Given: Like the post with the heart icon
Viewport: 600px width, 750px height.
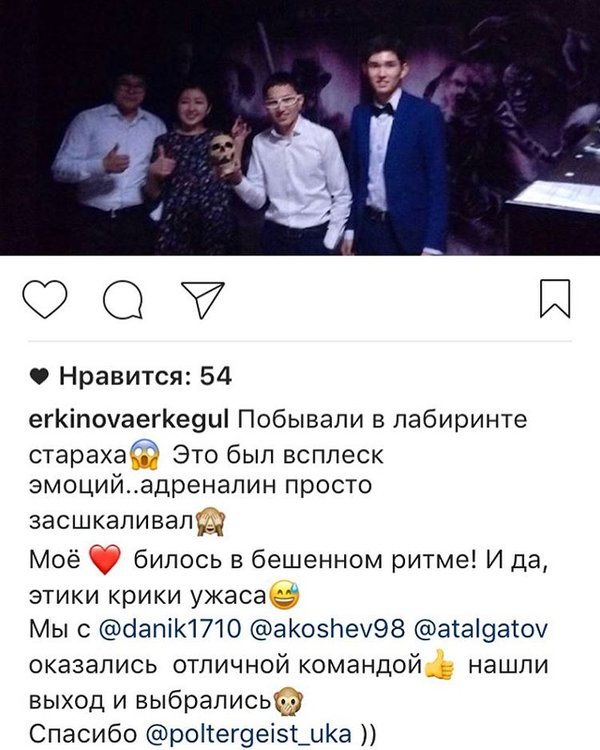Looking at the screenshot, I should coord(45,299).
